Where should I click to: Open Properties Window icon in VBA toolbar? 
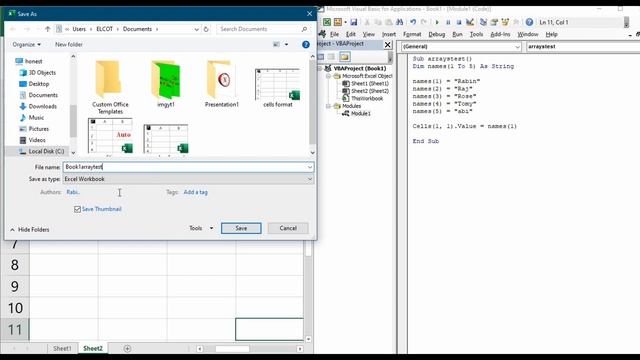click(x=494, y=22)
